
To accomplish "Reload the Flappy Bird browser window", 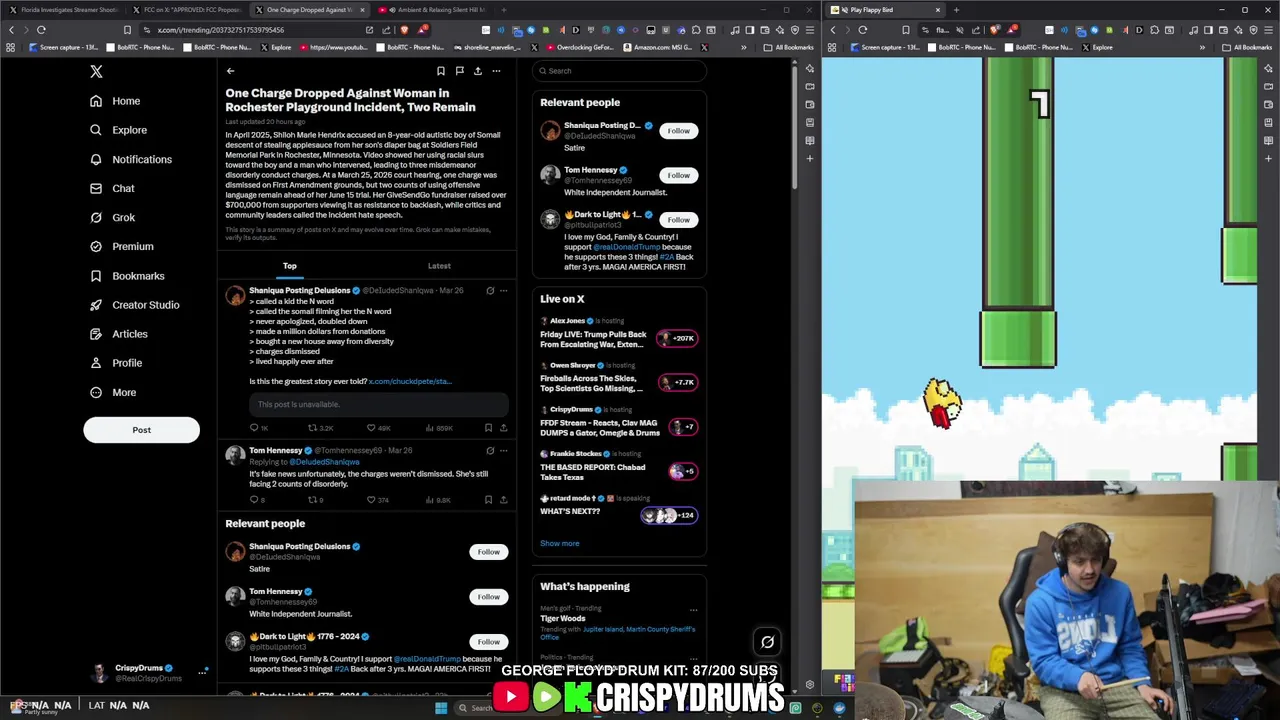I will click(x=863, y=30).
